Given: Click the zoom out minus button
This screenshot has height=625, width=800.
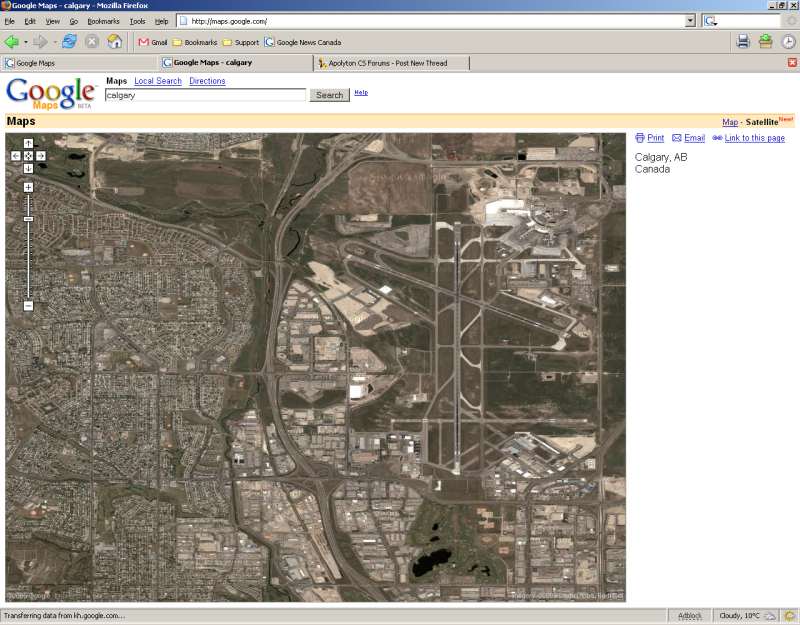Looking at the screenshot, I should coord(28,305).
